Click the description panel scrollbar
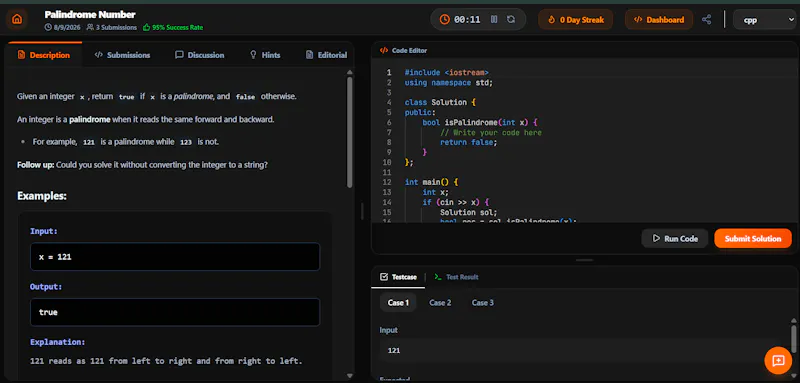 [349, 132]
